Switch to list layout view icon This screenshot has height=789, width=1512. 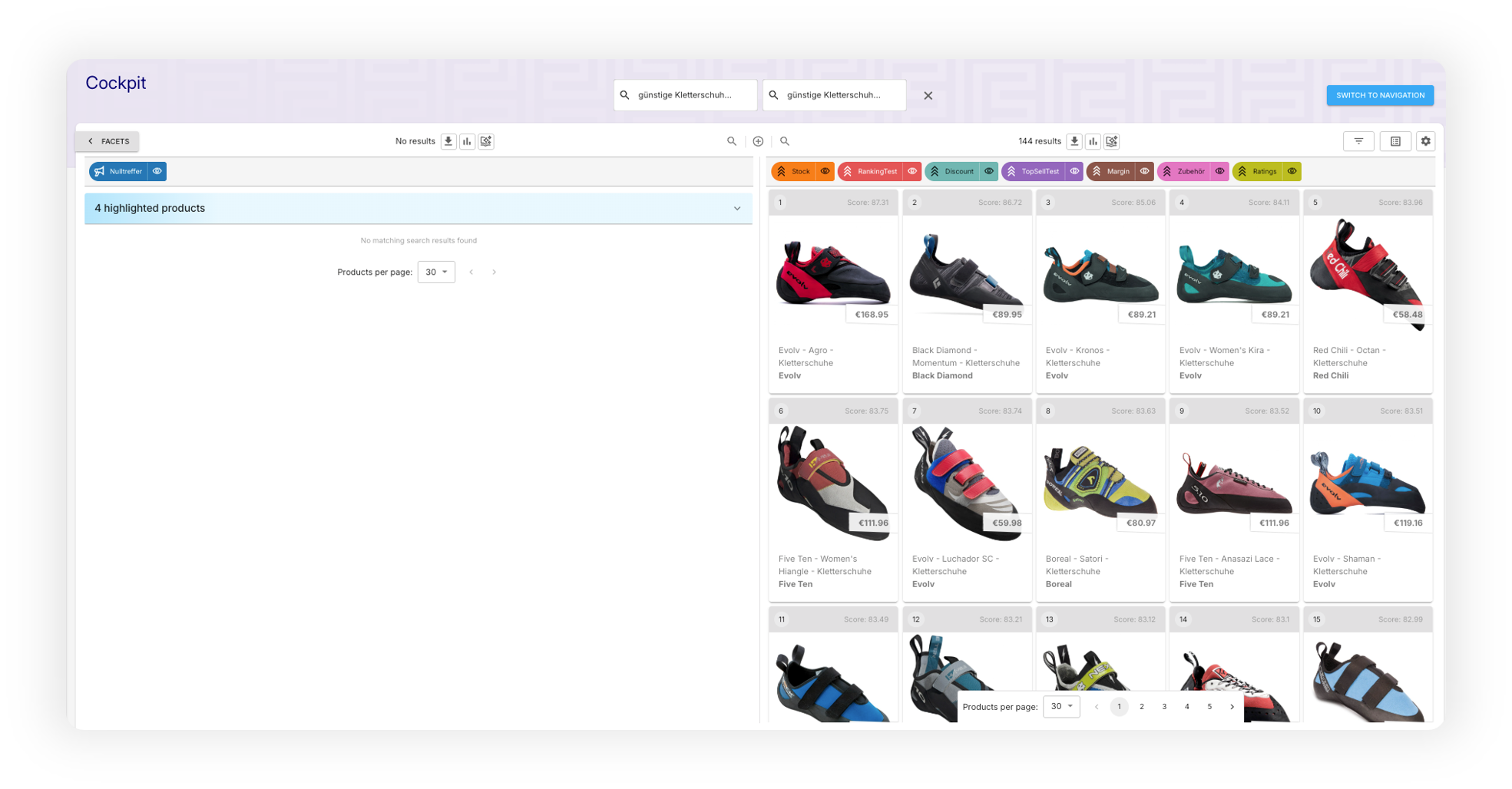point(1395,141)
